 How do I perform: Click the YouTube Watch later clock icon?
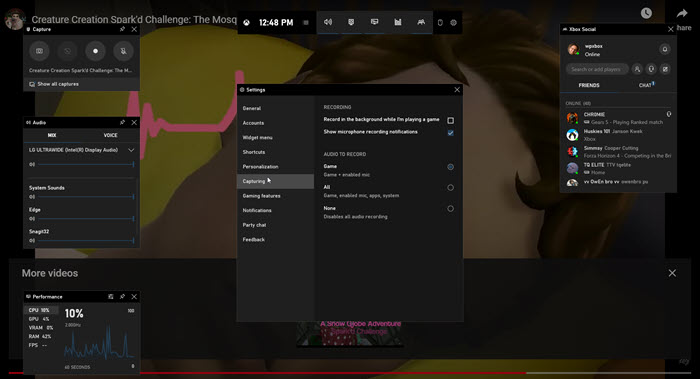pyautogui.click(x=646, y=13)
